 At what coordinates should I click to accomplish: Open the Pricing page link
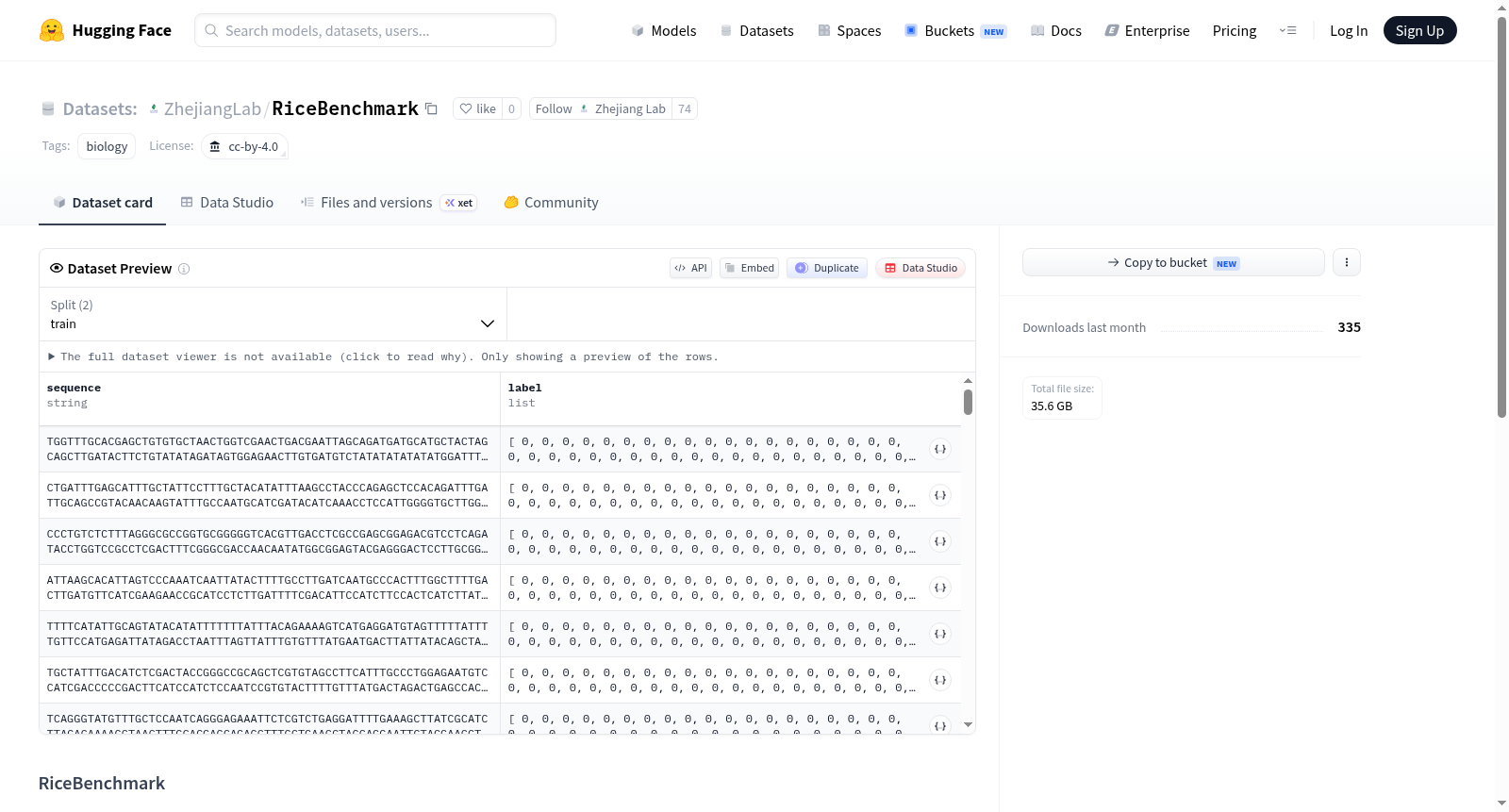(x=1235, y=31)
